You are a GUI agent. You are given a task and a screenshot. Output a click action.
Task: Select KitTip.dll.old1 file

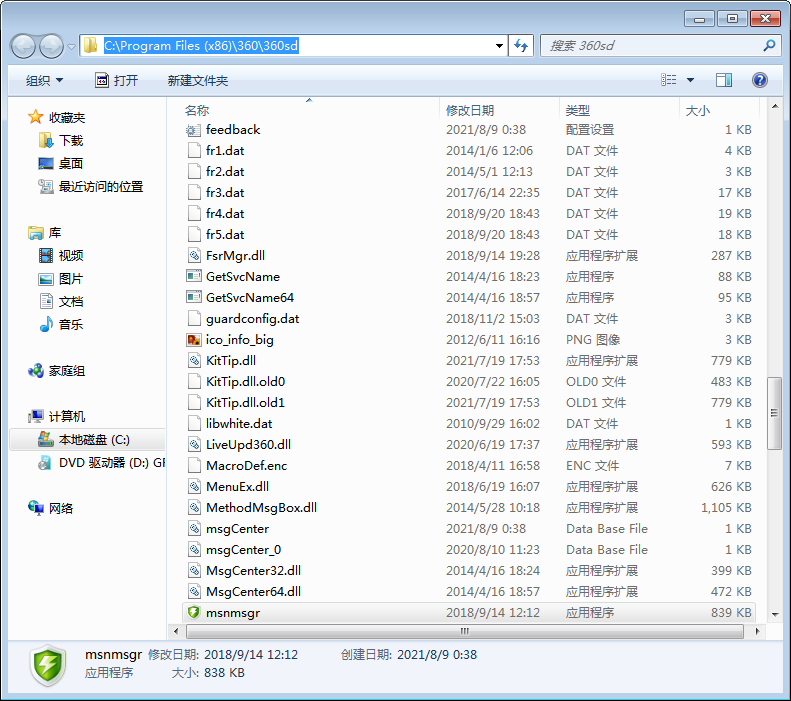[x=245, y=403]
